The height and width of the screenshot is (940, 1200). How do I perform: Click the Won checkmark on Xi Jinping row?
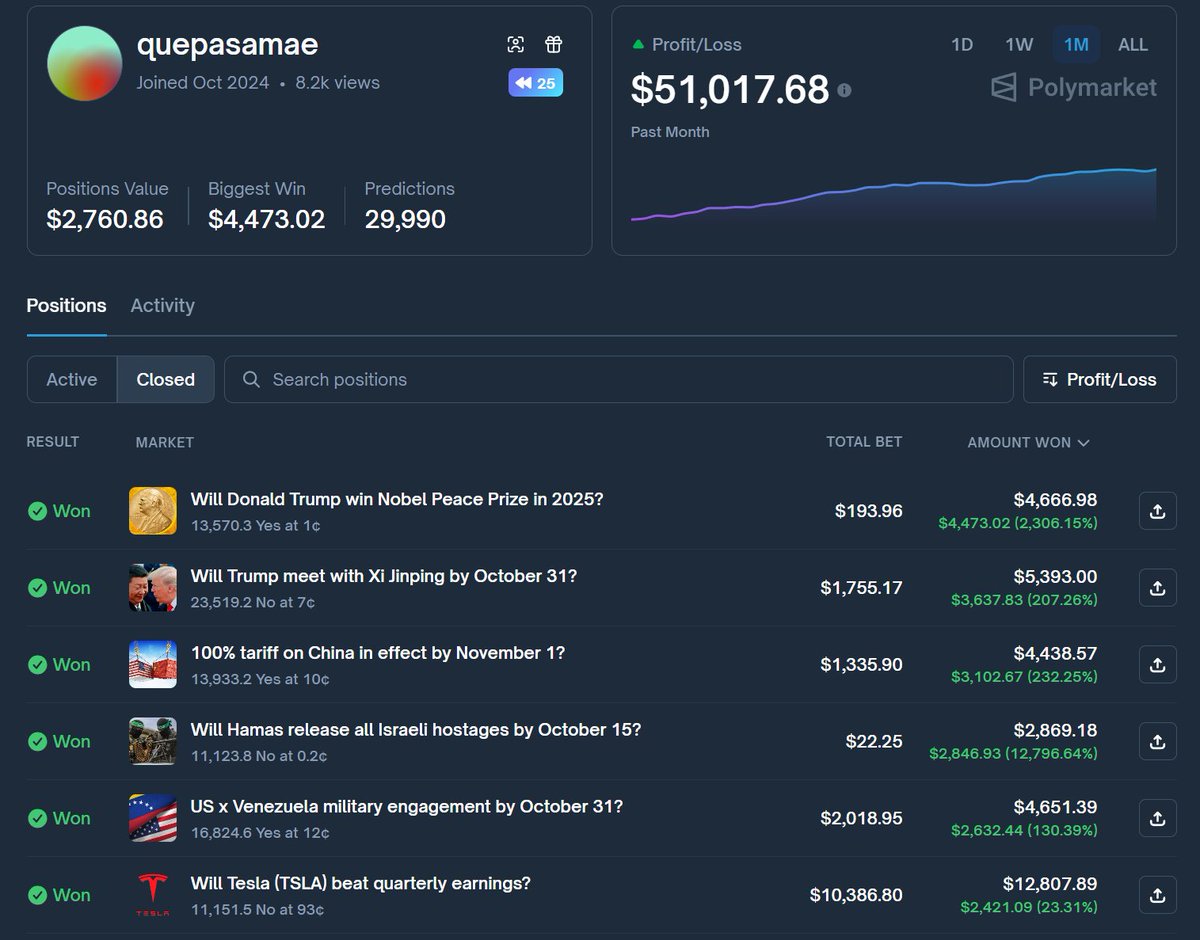[x=37, y=588]
